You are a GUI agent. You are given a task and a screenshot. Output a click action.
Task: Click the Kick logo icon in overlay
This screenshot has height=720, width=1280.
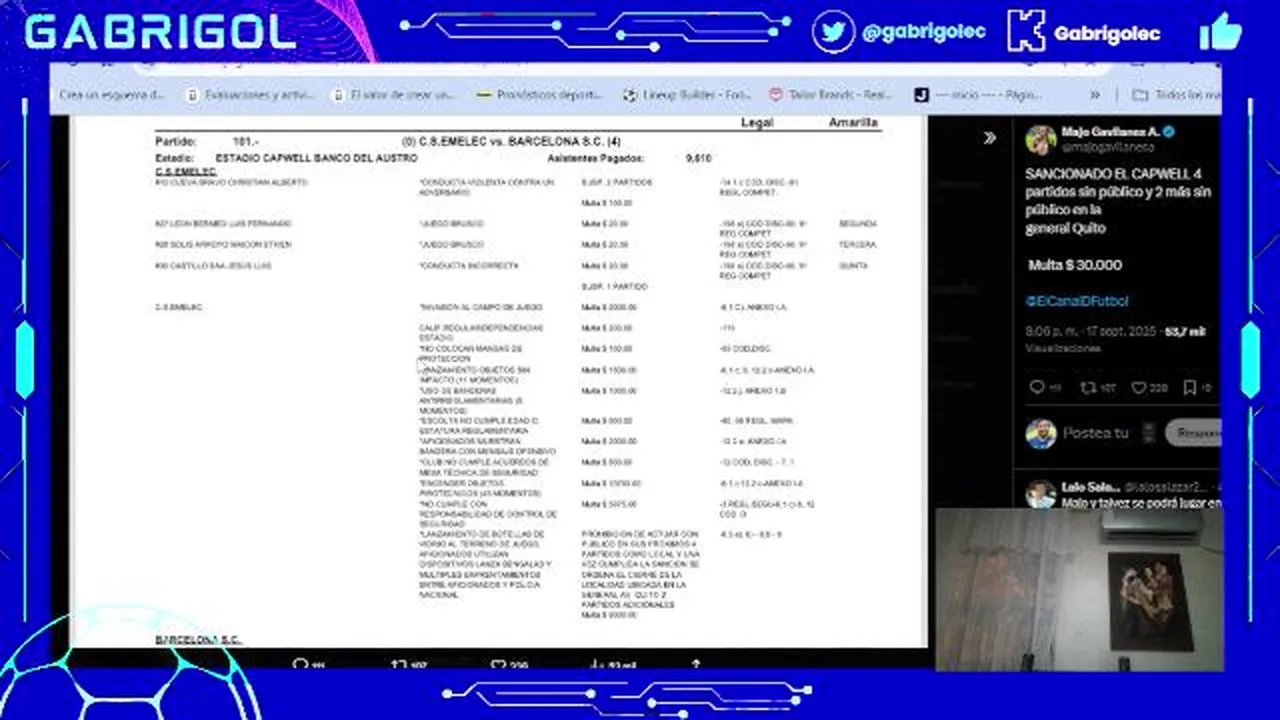pos(1025,31)
